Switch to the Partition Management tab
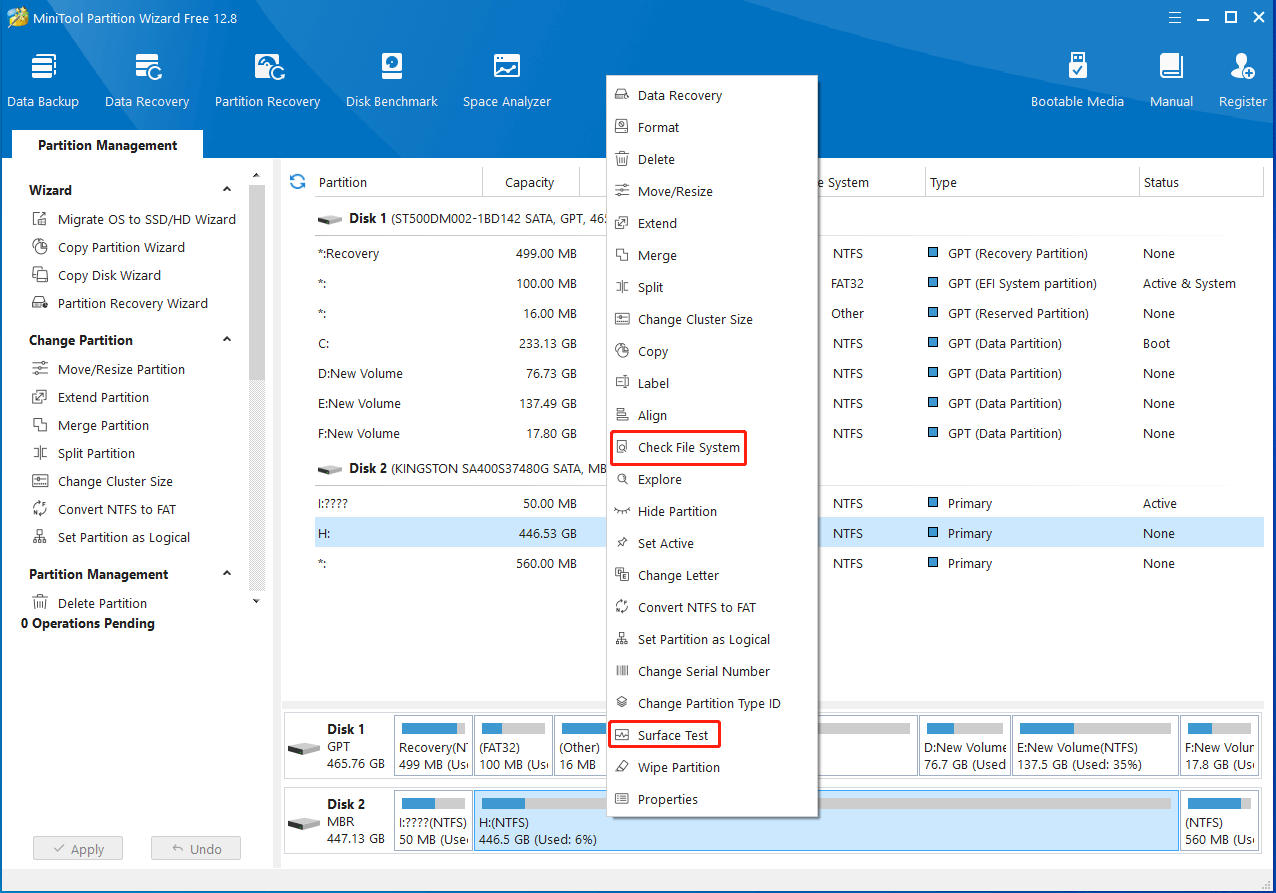1276x893 pixels. pyautogui.click(x=107, y=145)
